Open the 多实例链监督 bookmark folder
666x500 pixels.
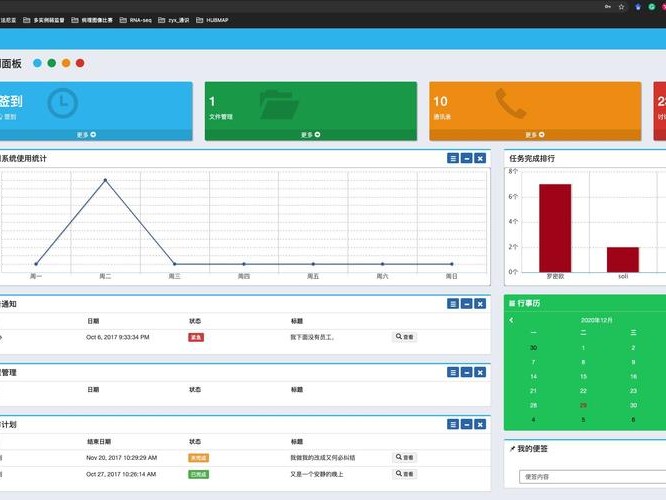click(x=44, y=20)
